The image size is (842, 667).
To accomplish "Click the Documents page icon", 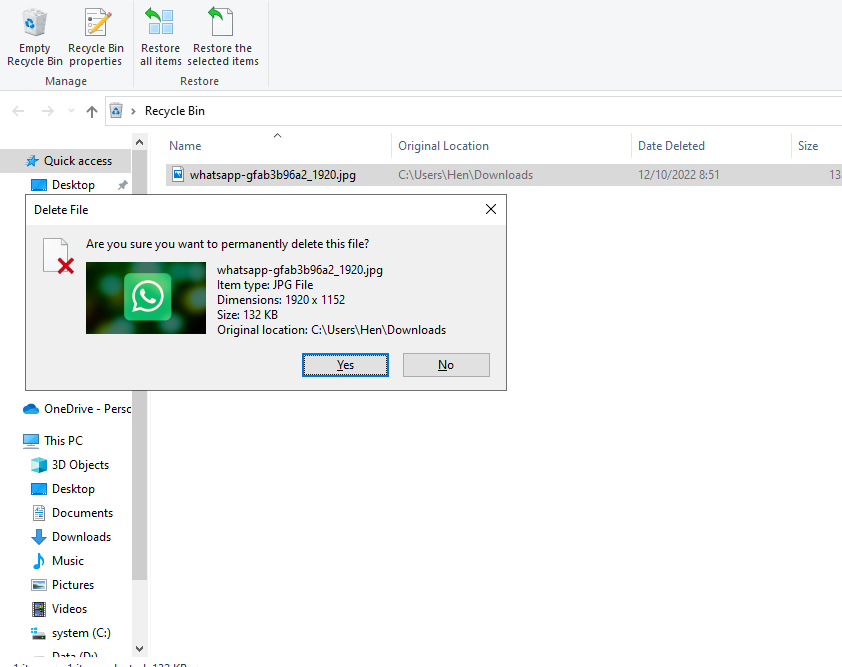I will [39, 513].
